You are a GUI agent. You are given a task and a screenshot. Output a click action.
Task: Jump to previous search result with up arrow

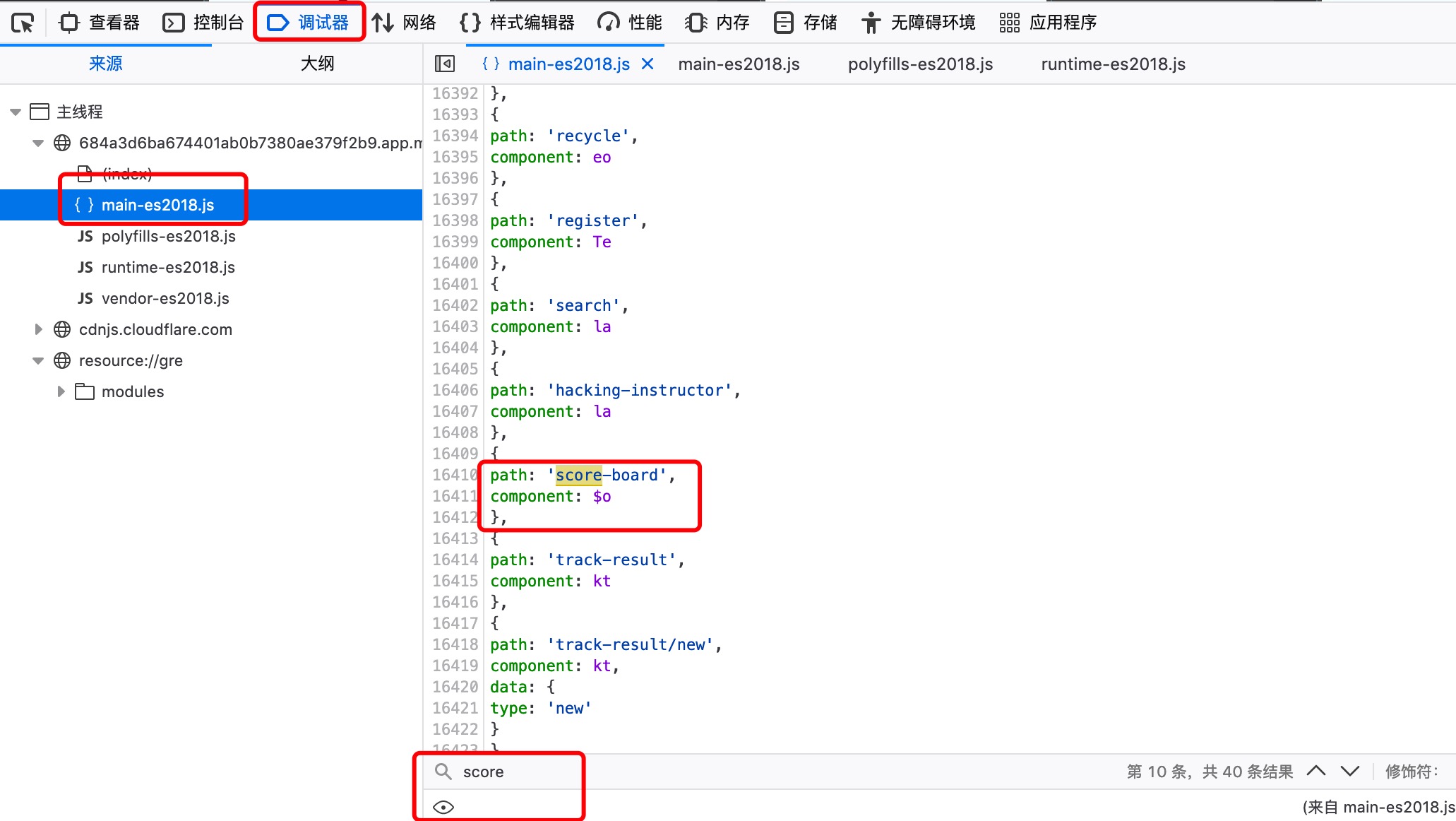click(x=1316, y=771)
